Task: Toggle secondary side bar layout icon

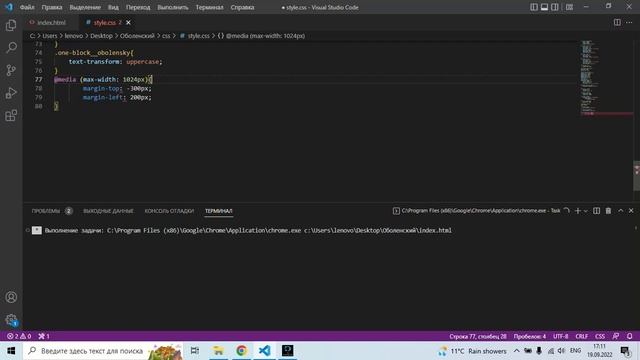Action: 555,7
